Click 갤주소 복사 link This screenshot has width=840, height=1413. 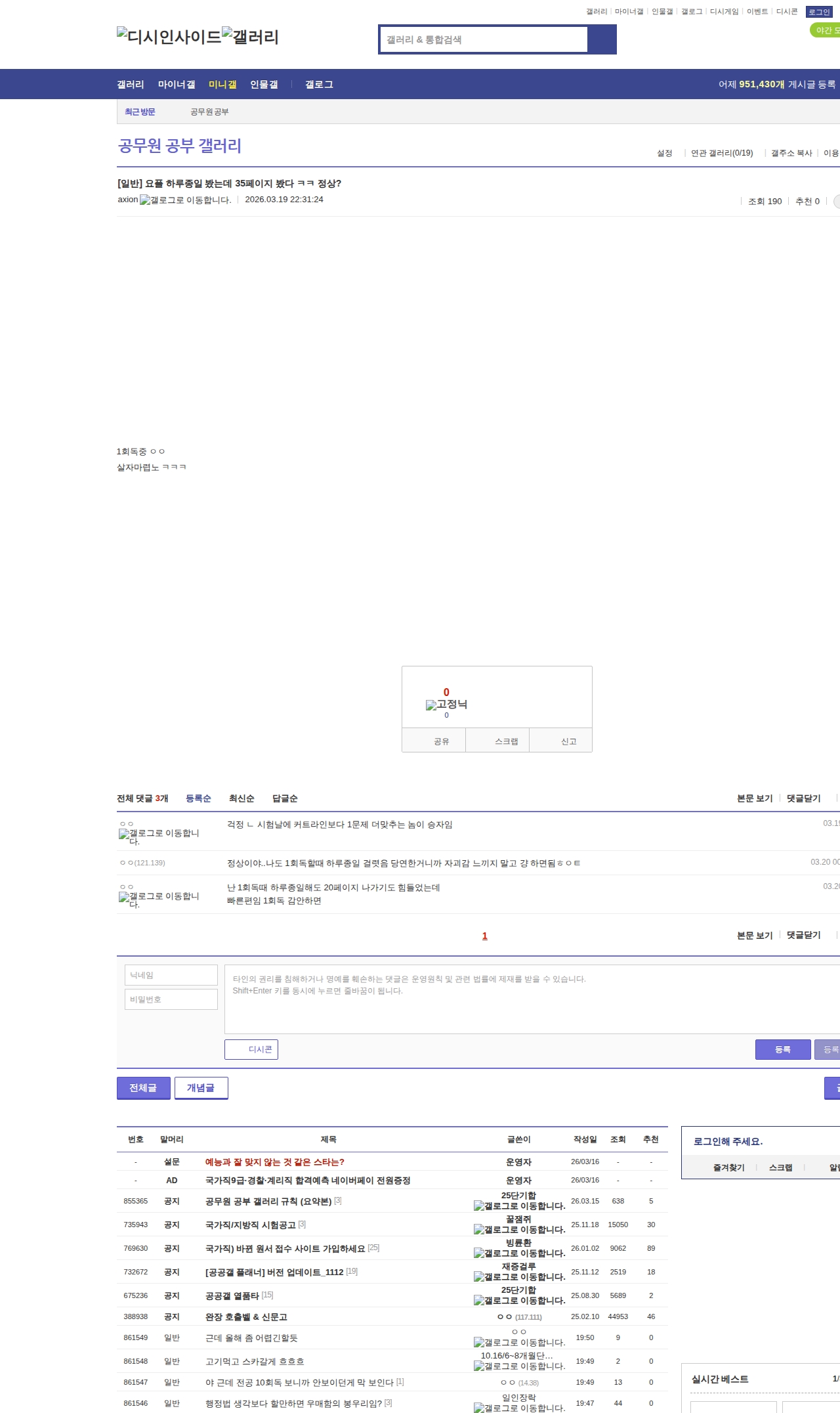791,153
